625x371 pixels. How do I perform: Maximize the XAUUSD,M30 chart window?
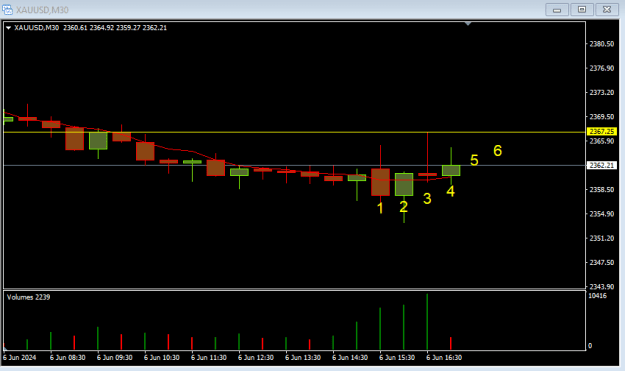[582, 10]
